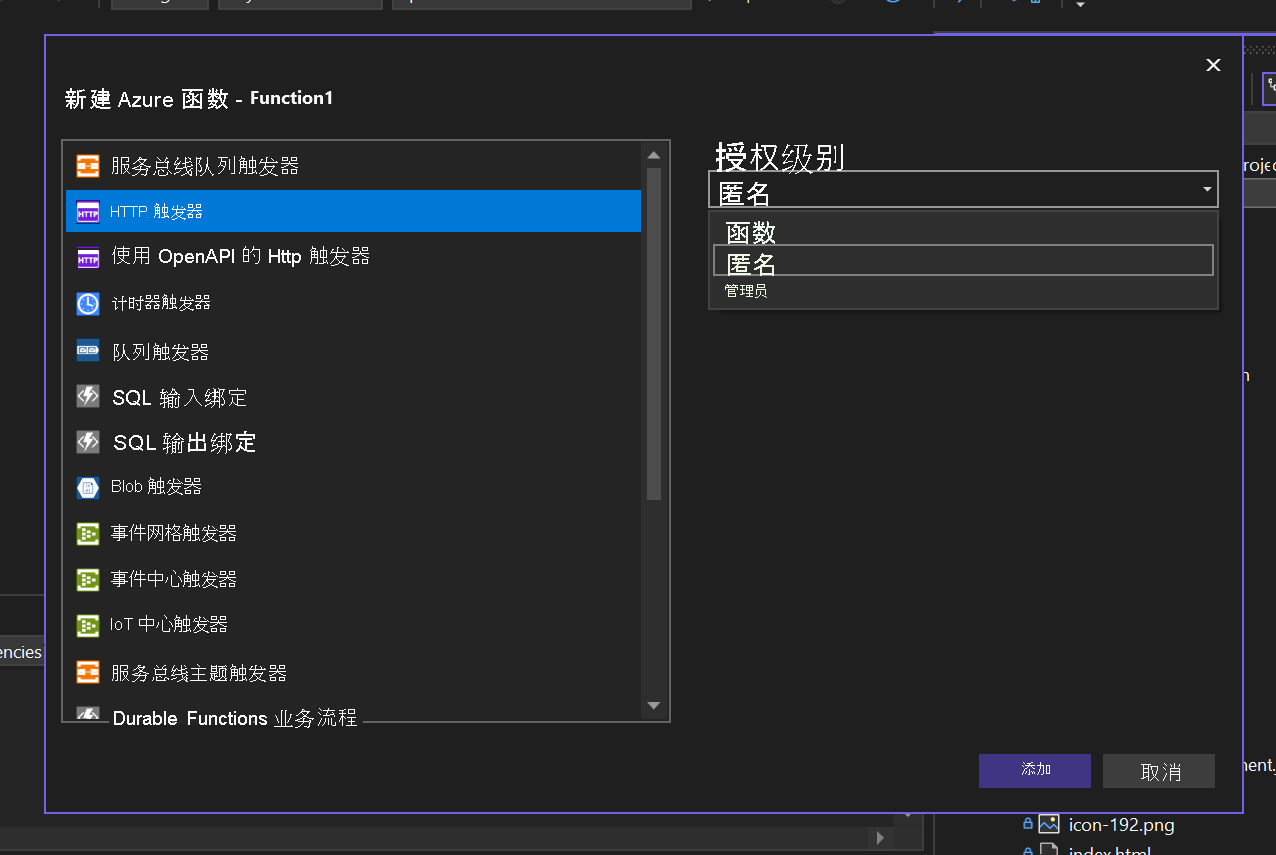This screenshot has height=855, width=1276.
Task: Select Durable Functions 业务流程 template
Action: pos(353,711)
